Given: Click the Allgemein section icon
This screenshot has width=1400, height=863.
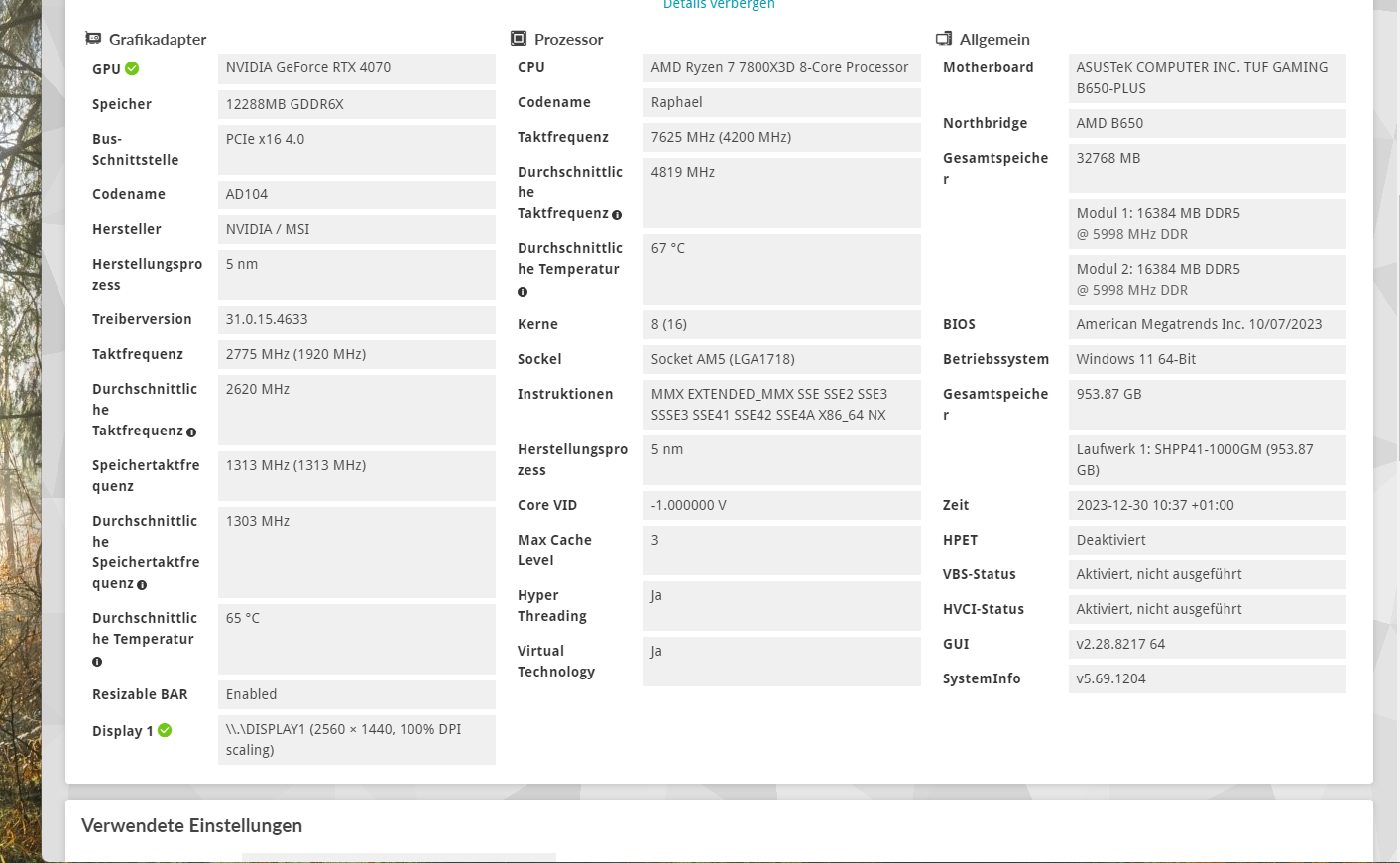Looking at the screenshot, I should coord(944,39).
